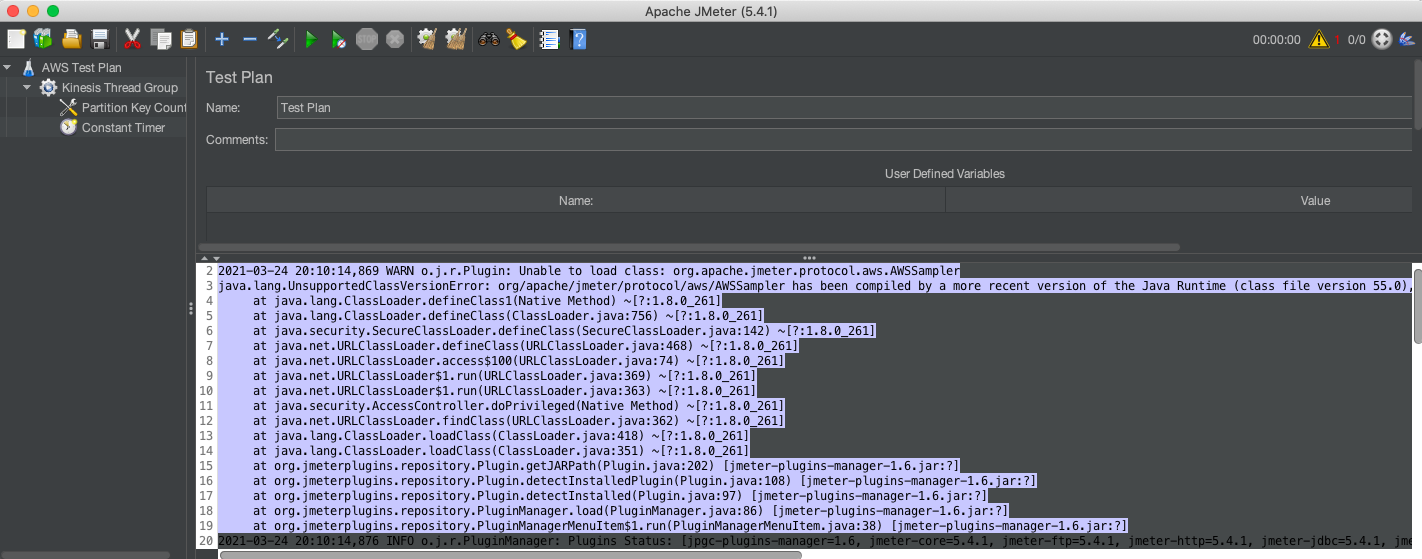
Task: Collapse the AWS Test Plan tree node
Action: 8,67
